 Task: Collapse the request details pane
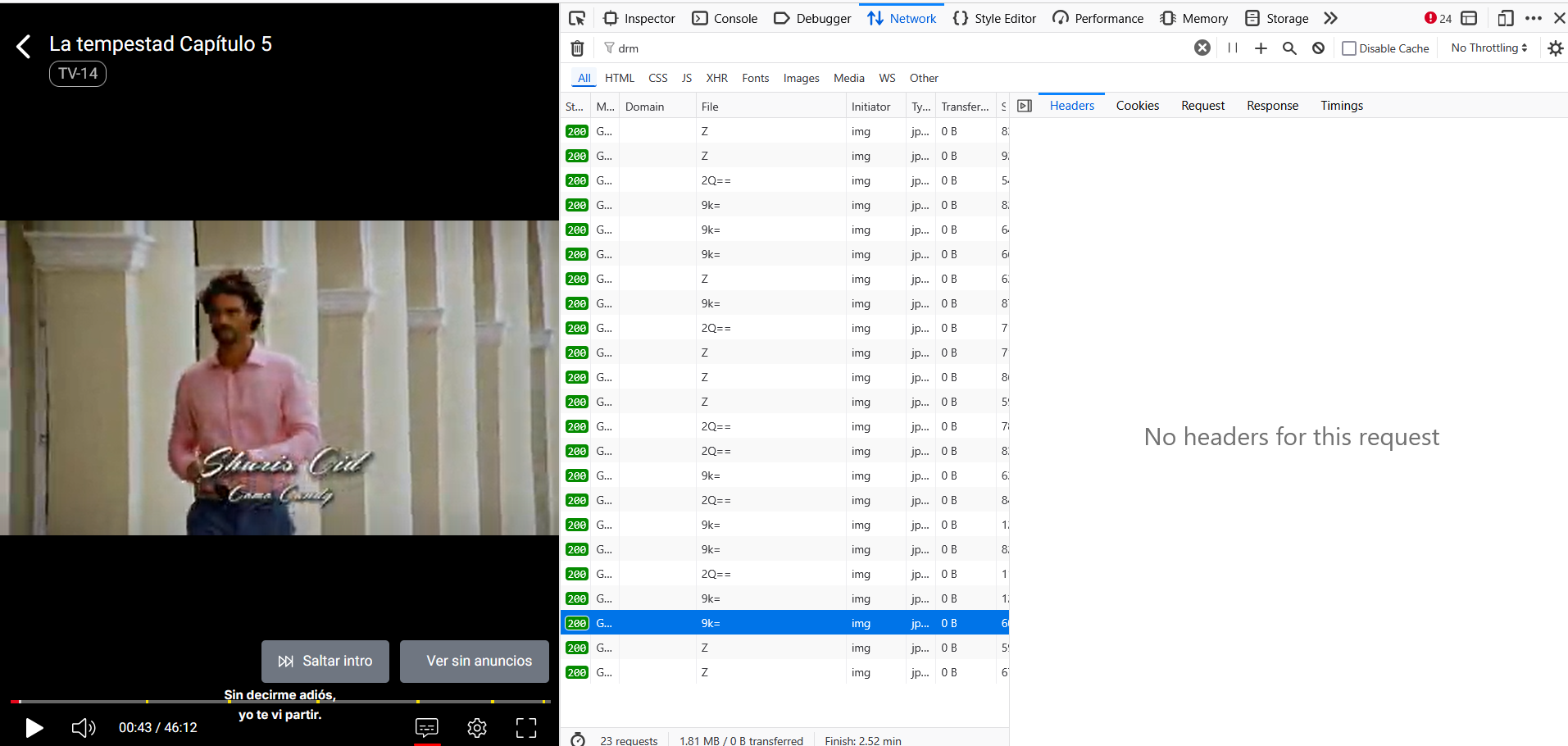coord(1025,106)
